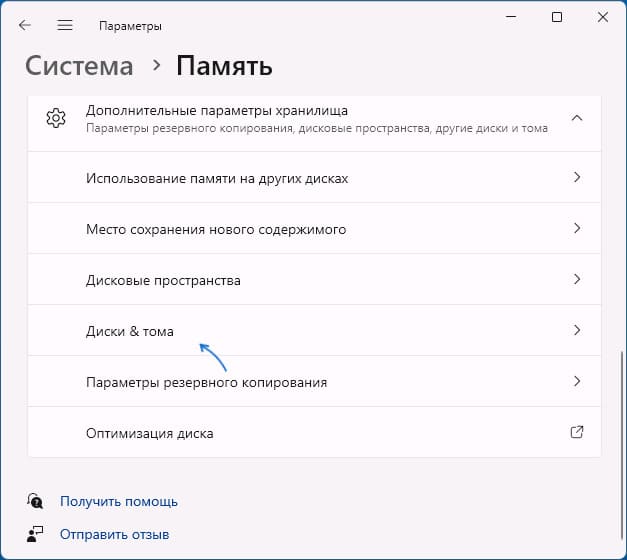The image size is (627, 560).
Task: Open the hamburger navigation menu
Action: pyautogui.click(x=65, y=25)
